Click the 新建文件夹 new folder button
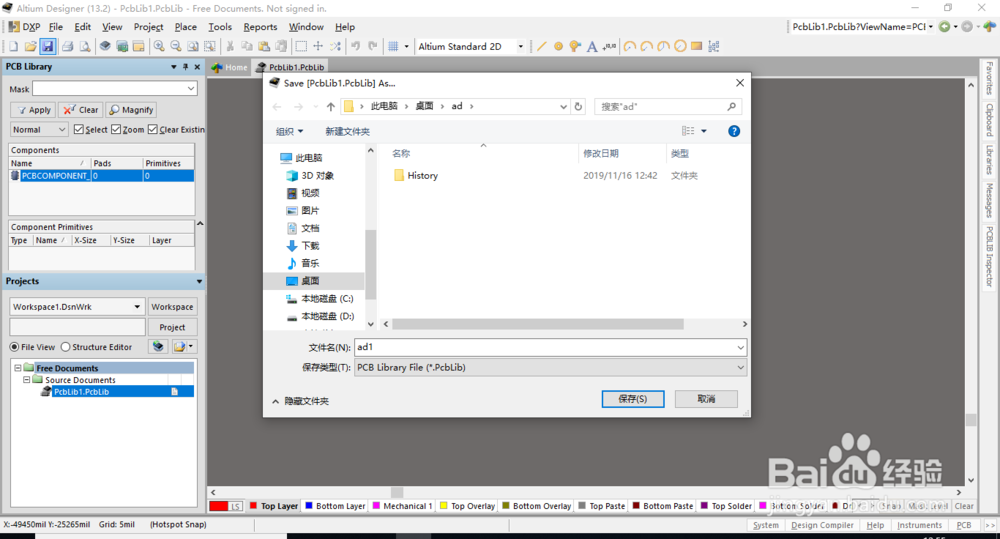Image resolution: width=1000 pixels, height=539 pixels. click(347, 131)
